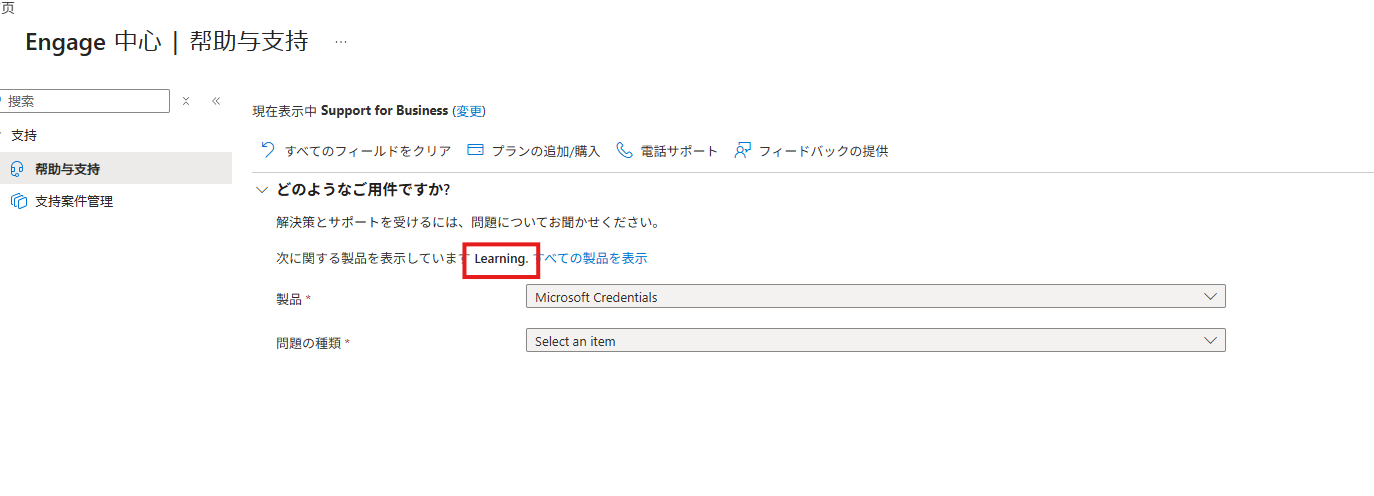The width and height of the screenshot is (1374, 496).
Task: Click the Support for Business text
Action: pos(384,111)
